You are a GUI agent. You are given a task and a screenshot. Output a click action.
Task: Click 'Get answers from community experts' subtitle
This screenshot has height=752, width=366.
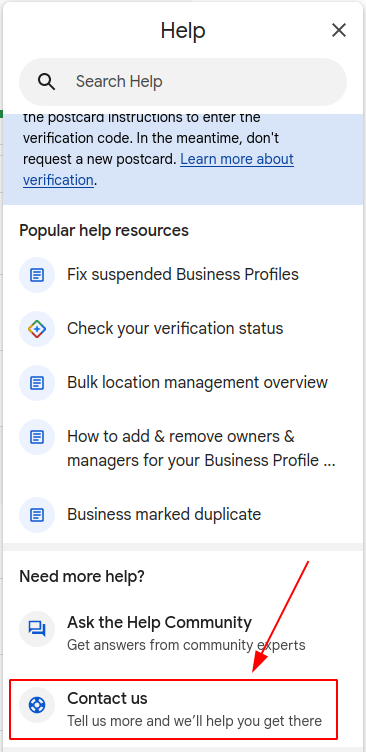186,645
